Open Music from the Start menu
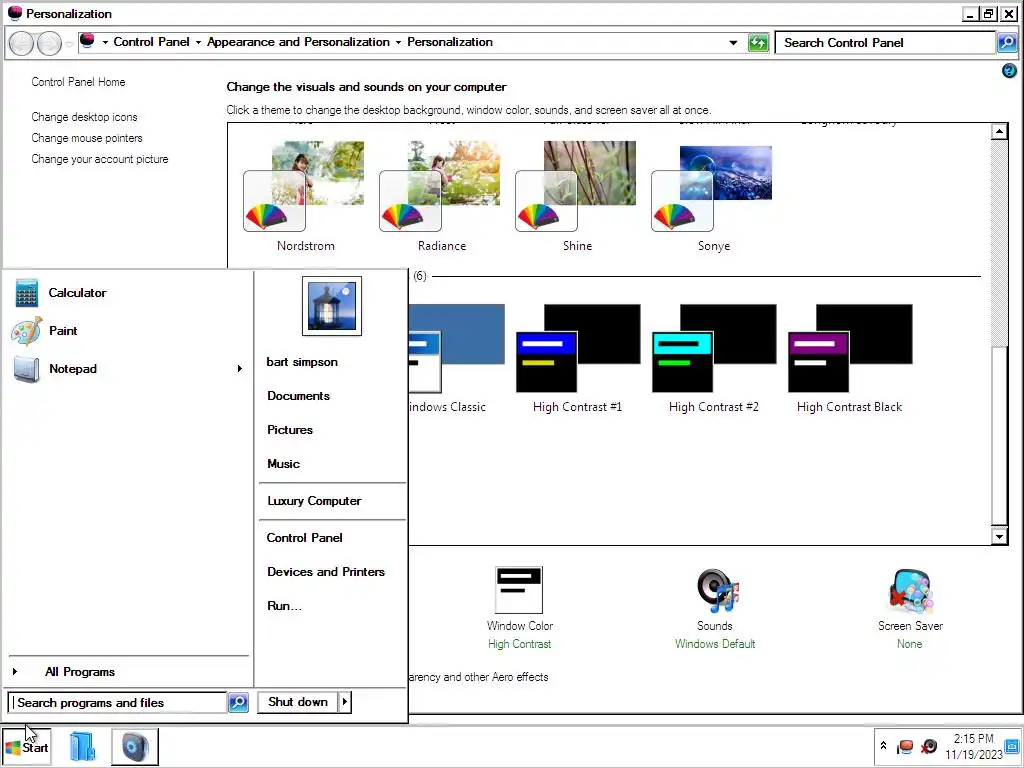The image size is (1024, 768). [283, 464]
